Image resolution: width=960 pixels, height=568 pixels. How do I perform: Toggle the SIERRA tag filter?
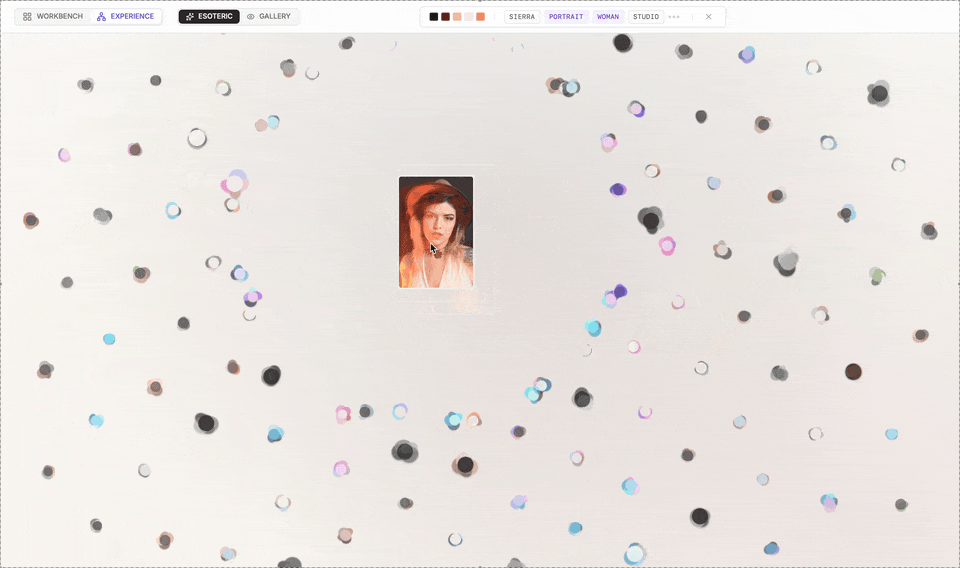pos(522,17)
